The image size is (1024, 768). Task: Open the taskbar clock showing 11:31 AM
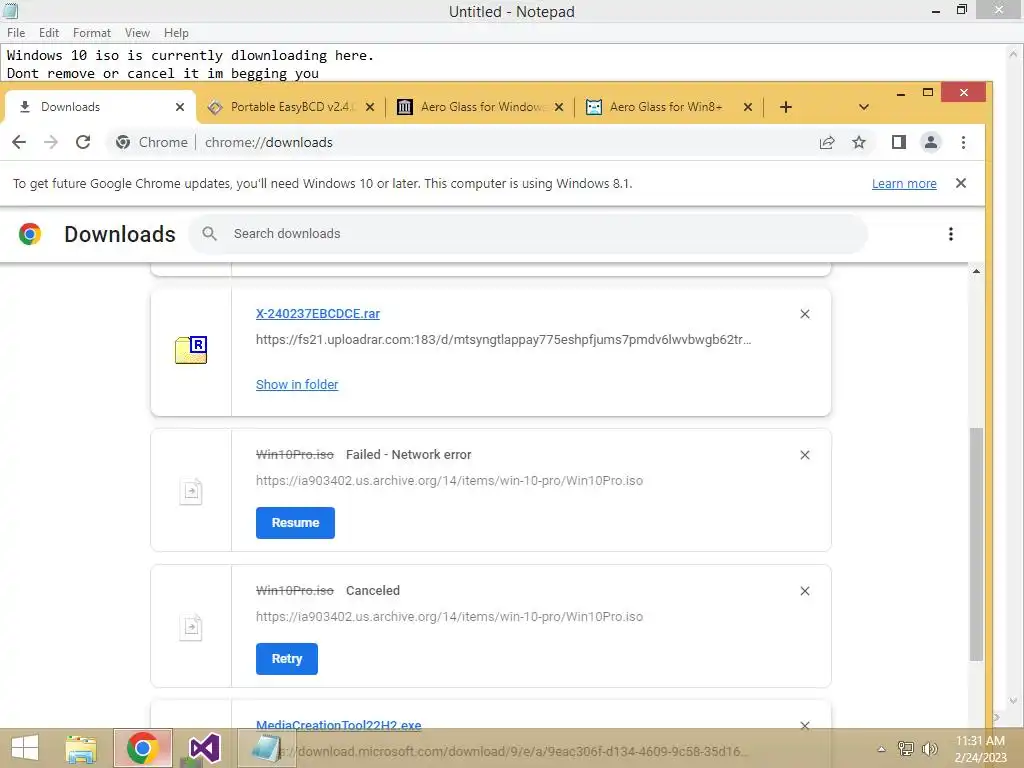[x=980, y=749]
